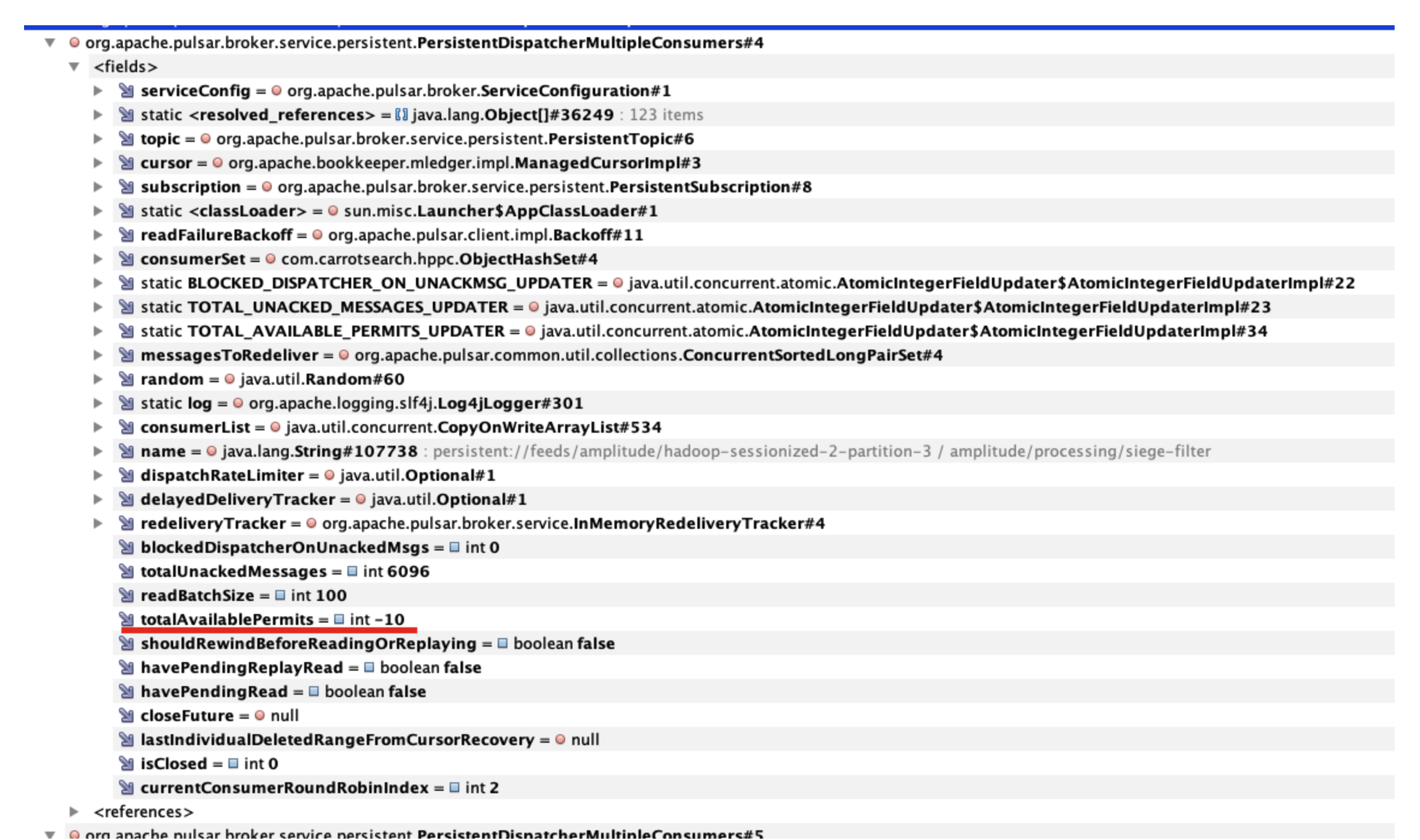Viewport: 1420px width, 840px height.
Task: Collapse the <fields> section
Action: point(74,67)
